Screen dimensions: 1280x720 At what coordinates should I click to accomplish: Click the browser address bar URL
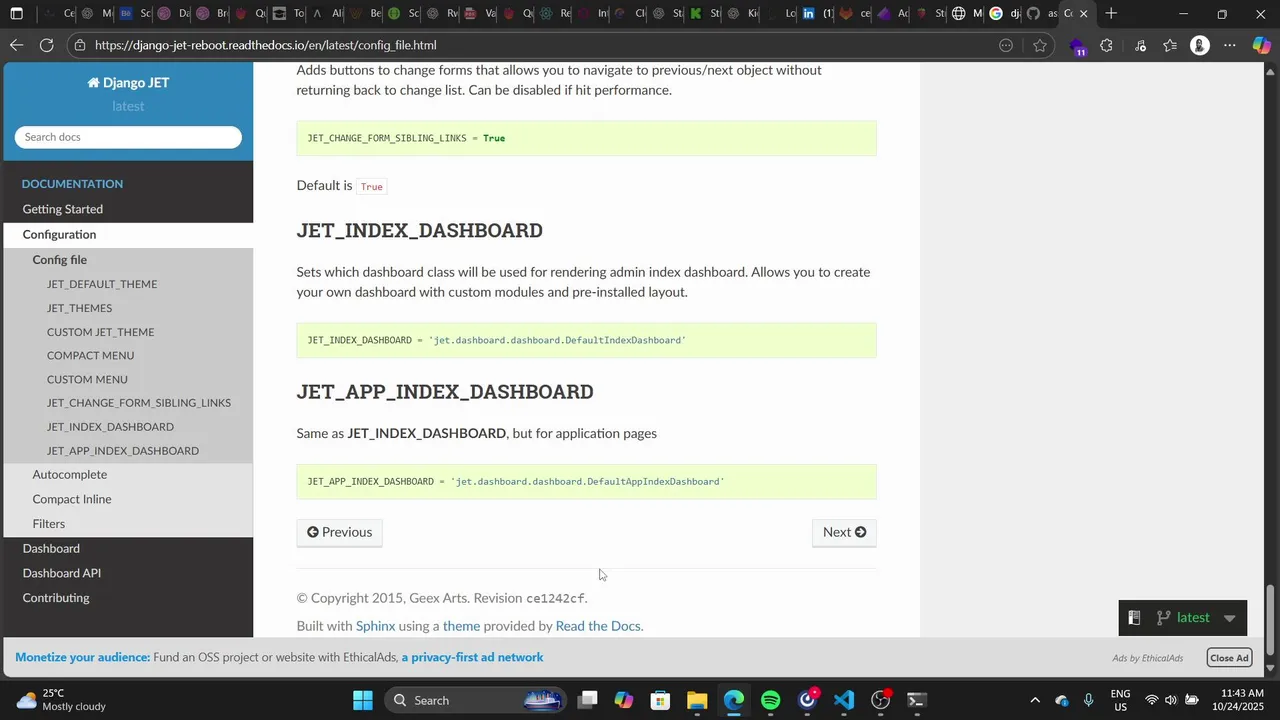pyautogui.click(x=266, y=45)
